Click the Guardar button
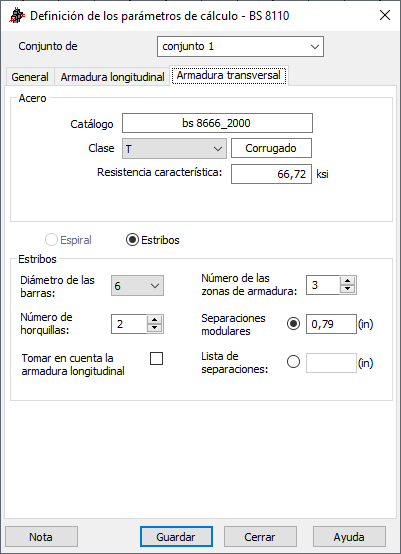 (x=176, y=537)
